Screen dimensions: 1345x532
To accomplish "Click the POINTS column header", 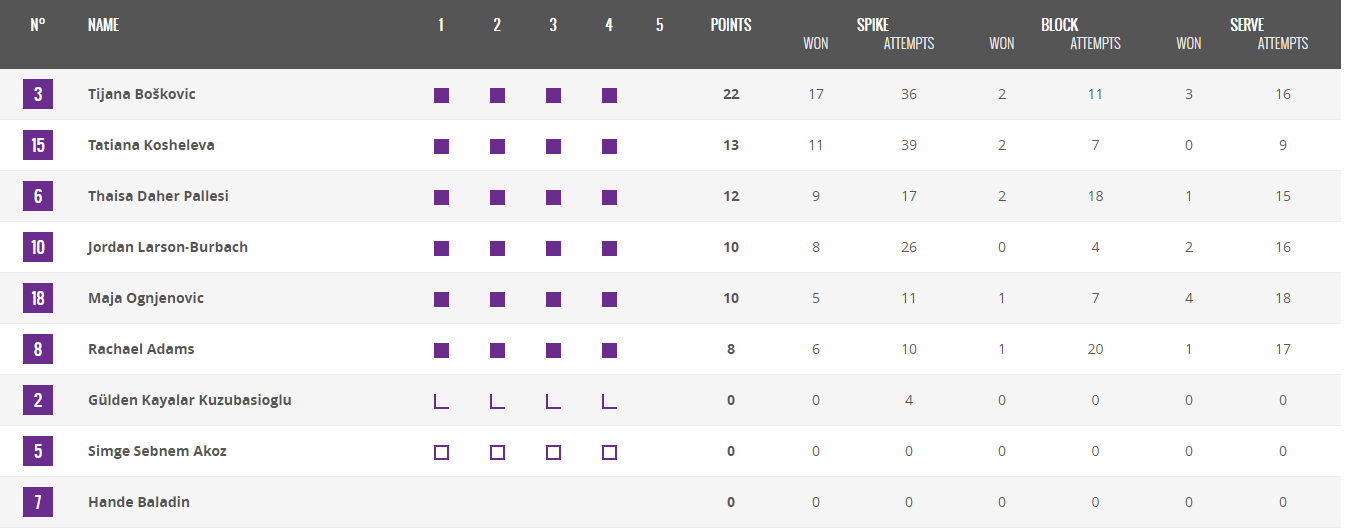I will click(731, 25).
